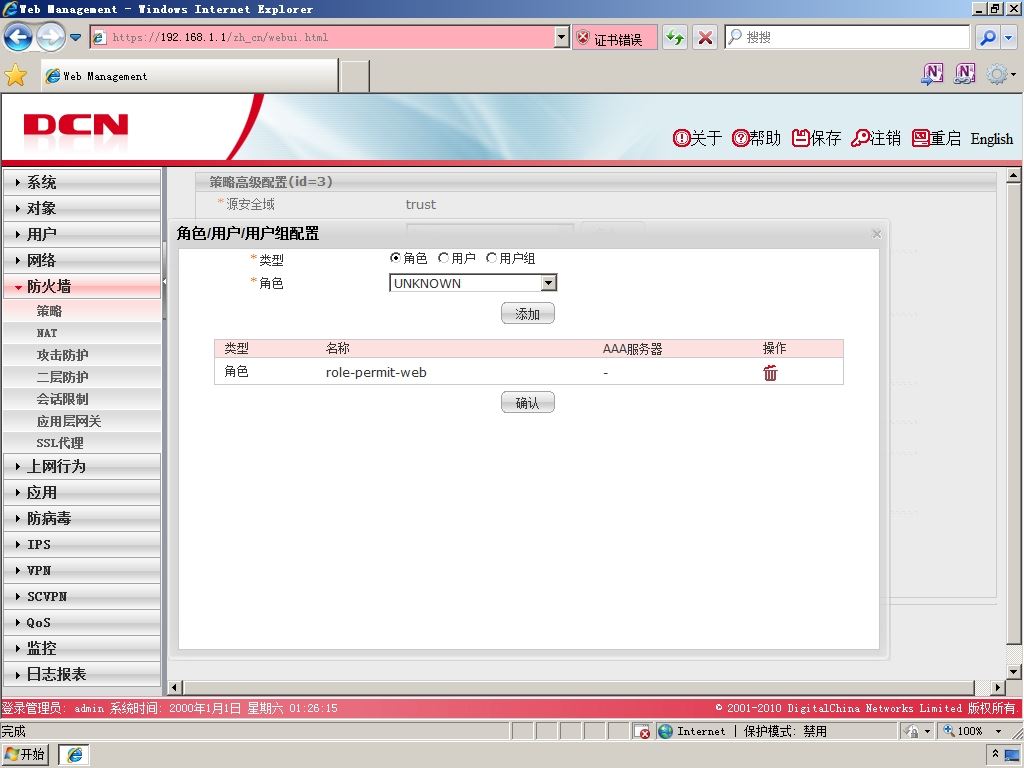Screen dimensions: 1024x768
Task: Open the 会话限制 submenu item
Action: coord(82,399)
